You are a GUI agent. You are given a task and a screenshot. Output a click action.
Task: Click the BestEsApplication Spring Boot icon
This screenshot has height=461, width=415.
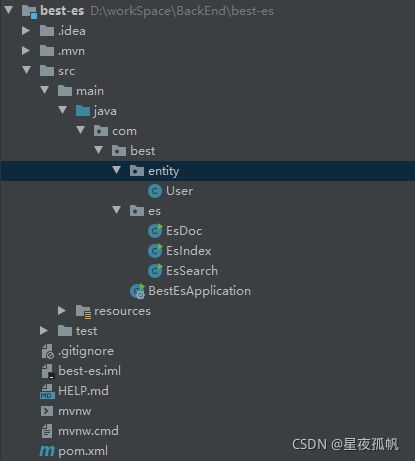pyautogui.click(x=137, y=291)
